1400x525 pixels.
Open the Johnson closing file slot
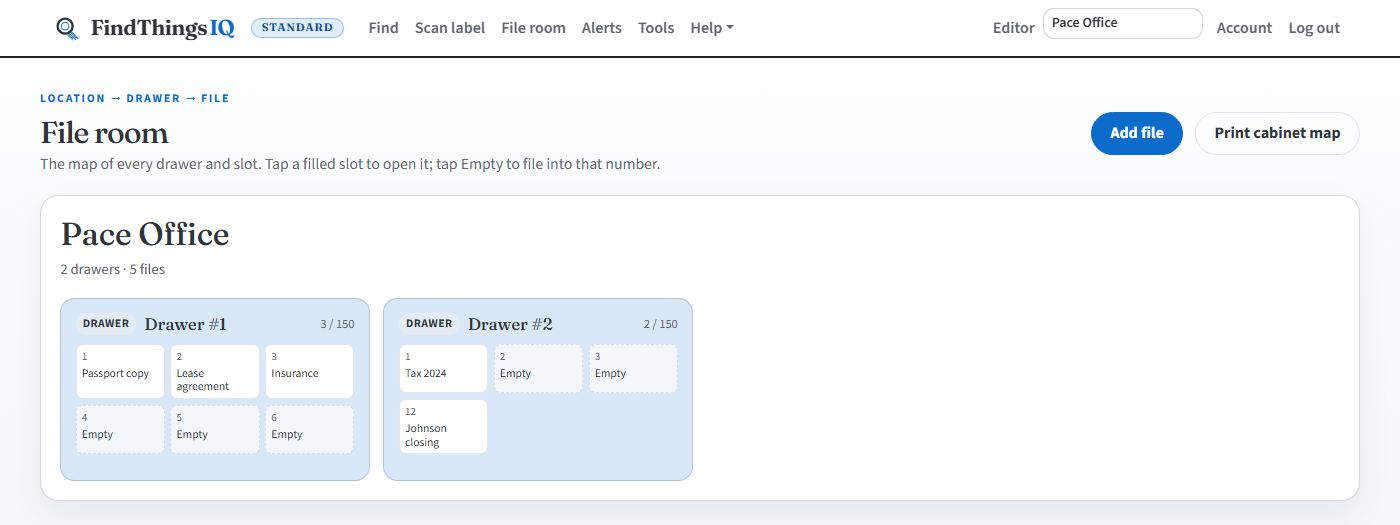443,426
